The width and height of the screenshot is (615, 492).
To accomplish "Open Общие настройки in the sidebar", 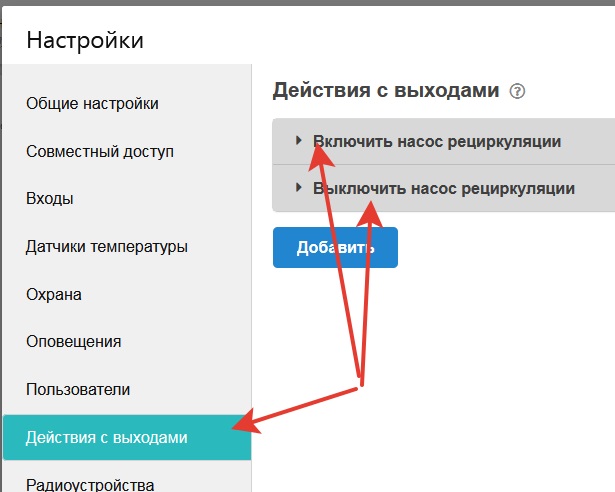I will click(92, 103).
